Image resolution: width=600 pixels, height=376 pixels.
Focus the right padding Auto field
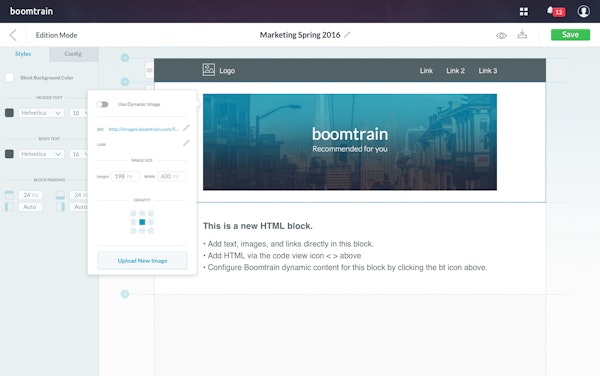[79, 207]
